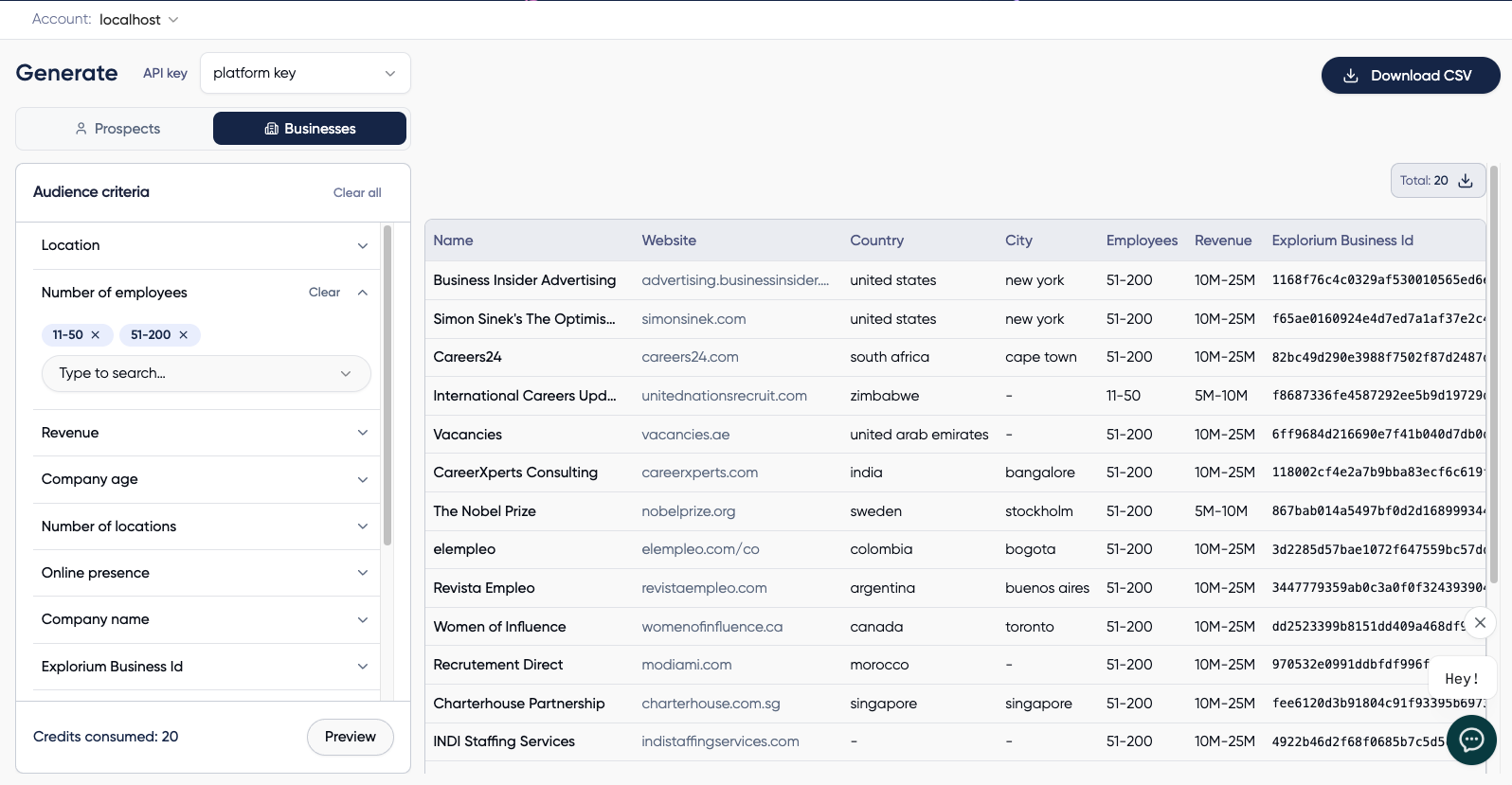Open the charterhouse.com.sg link
Image resolution: width=1512 pixels, height=785 pixels.
tap(711, 704)
